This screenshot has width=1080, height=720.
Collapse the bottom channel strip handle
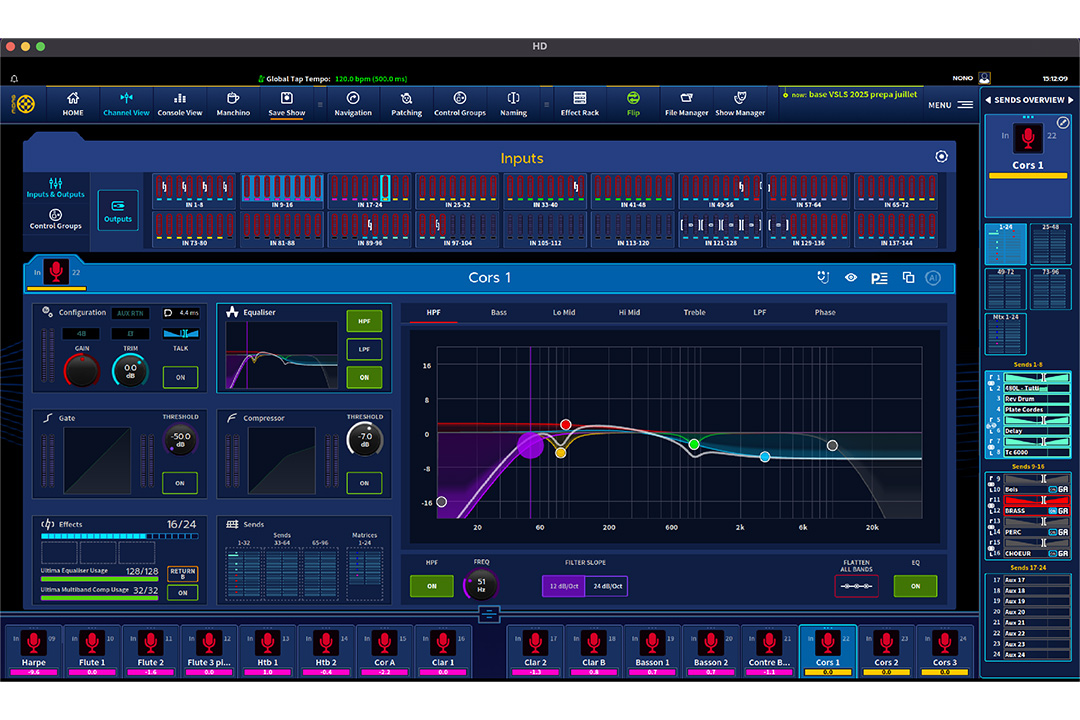coord(488,614)
